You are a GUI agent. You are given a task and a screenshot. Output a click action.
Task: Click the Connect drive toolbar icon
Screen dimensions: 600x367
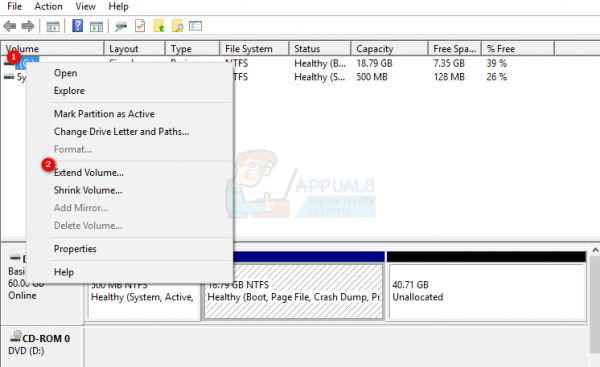pos(121,26)
